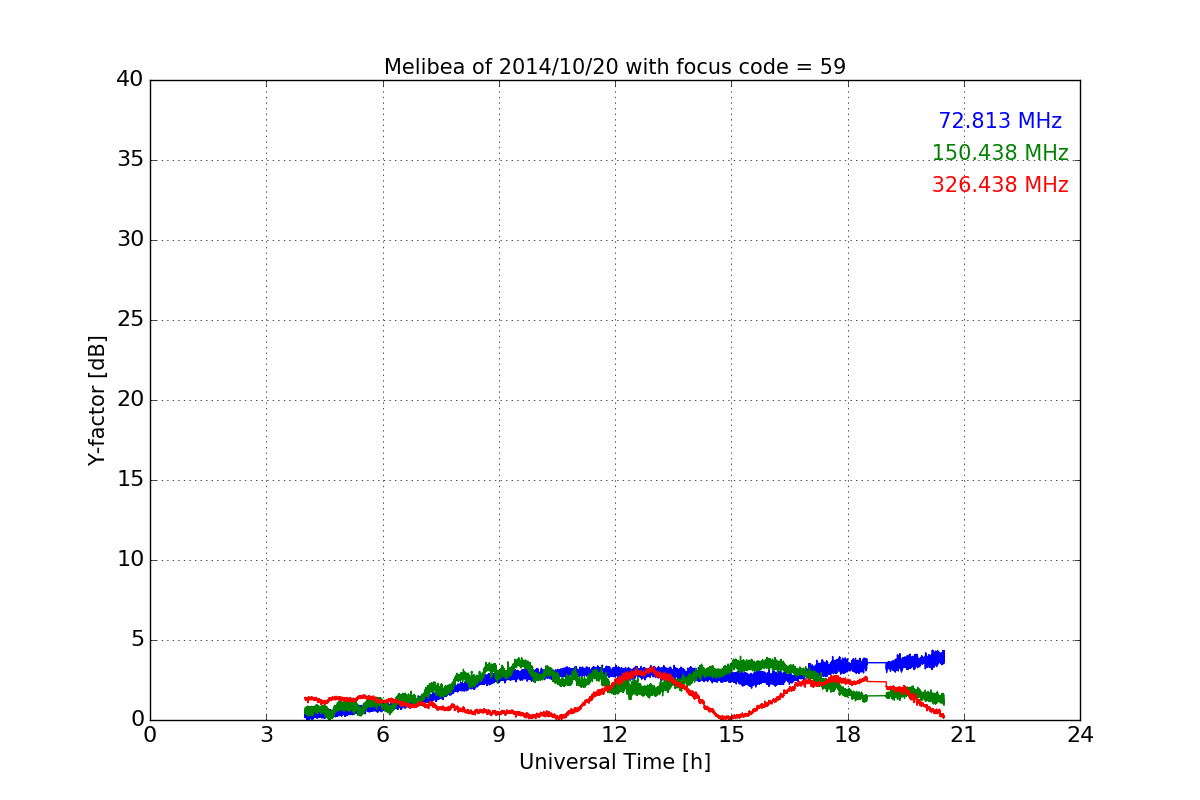1200x800 pixels.
Task: Click the x-axis tick label 3
Action: pos(266,735)
